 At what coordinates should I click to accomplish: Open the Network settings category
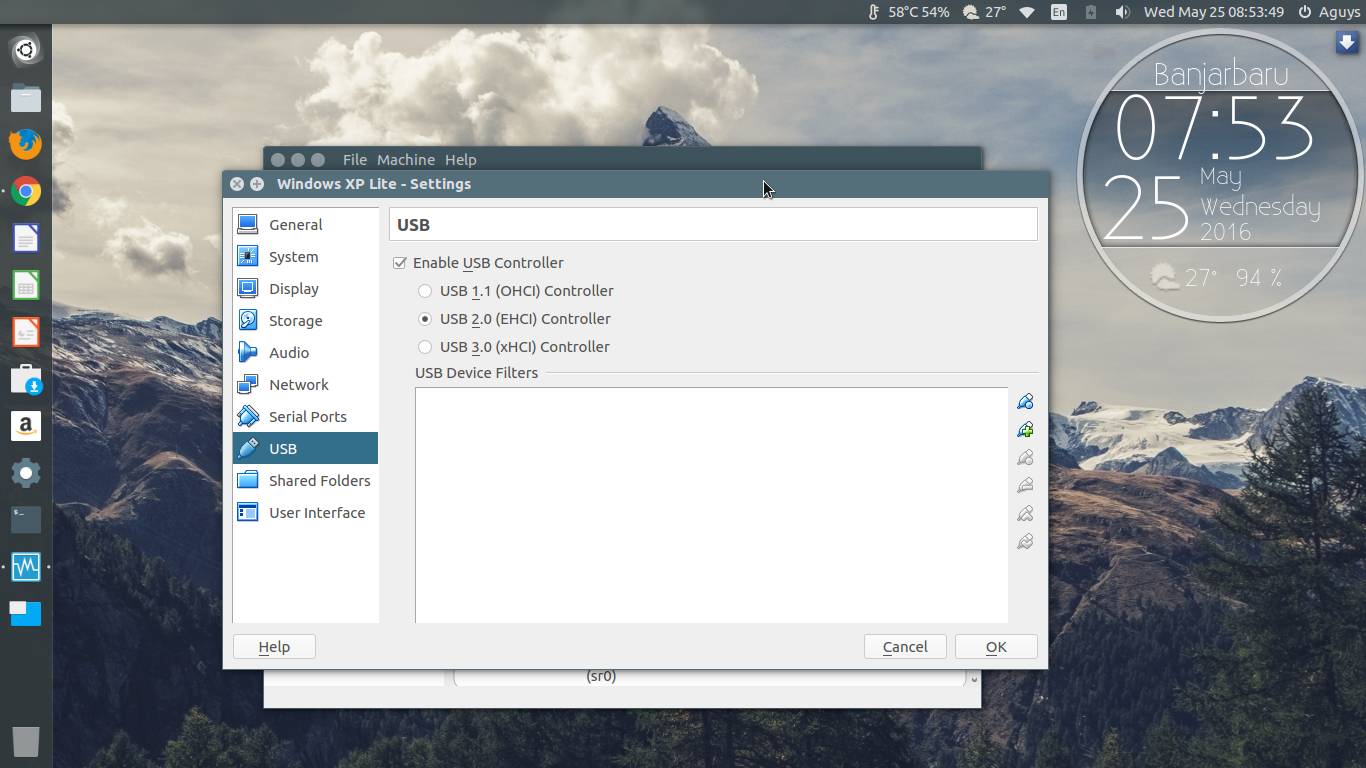coord(305,385)
